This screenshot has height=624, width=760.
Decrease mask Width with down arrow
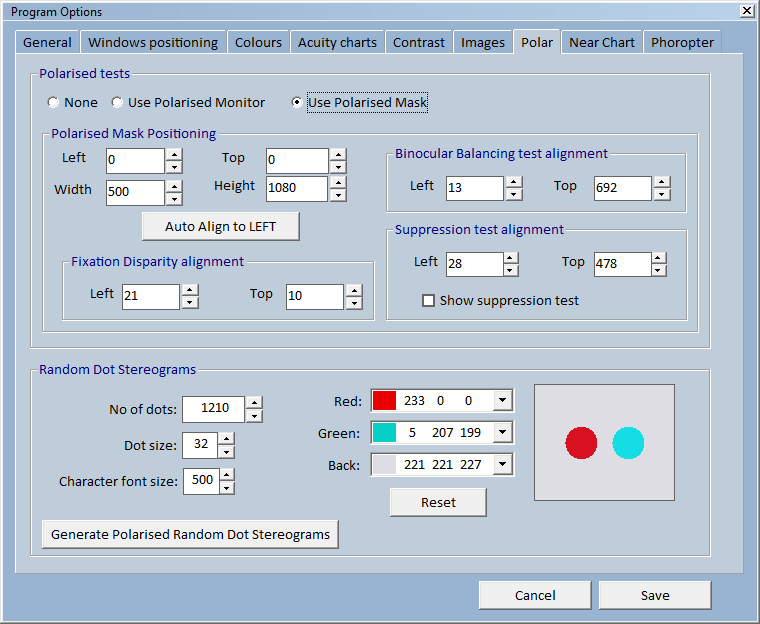pos(174,199)
